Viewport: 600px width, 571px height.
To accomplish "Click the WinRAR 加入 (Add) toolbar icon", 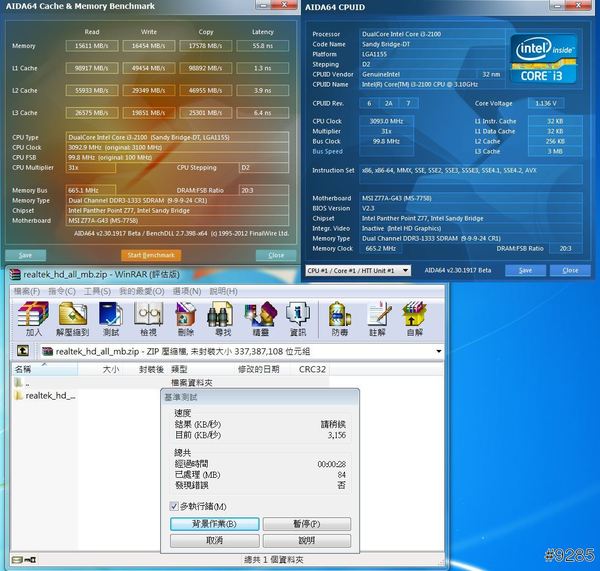I will (34, 317).
